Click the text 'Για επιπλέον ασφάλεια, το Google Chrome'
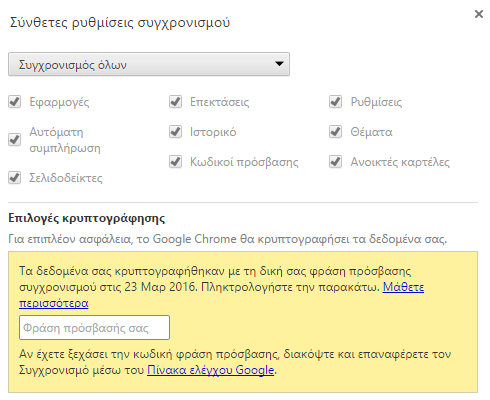The width and height of the screenshot is (490, 400). click(x=122, y=239)
